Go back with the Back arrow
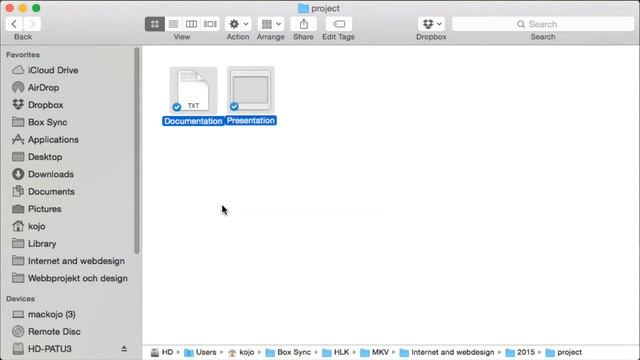 pyautogui.click(x=14, y=24)
